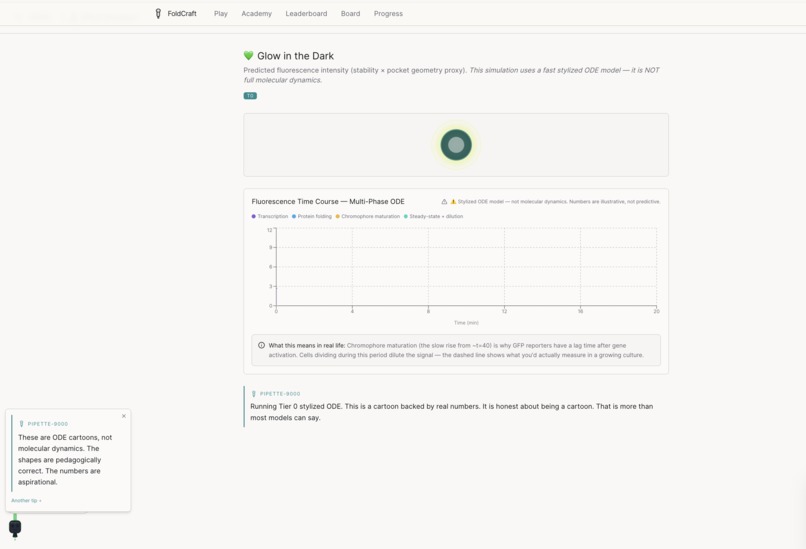Click the PIPETTE-9000 icon under the chart
The image size is (806, 549).
(x=253, y=394)
